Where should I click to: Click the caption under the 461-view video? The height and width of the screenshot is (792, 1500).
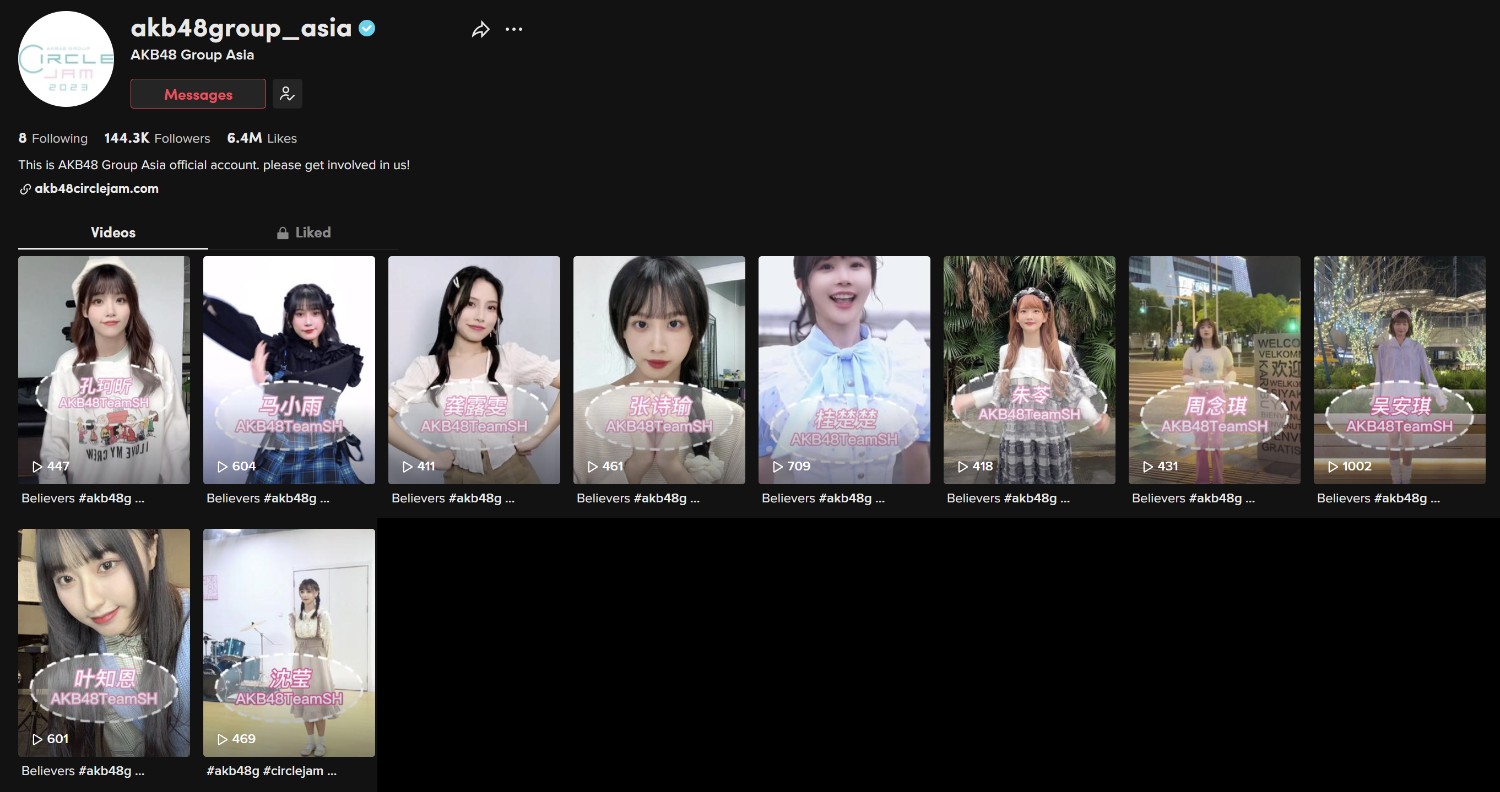638,498
